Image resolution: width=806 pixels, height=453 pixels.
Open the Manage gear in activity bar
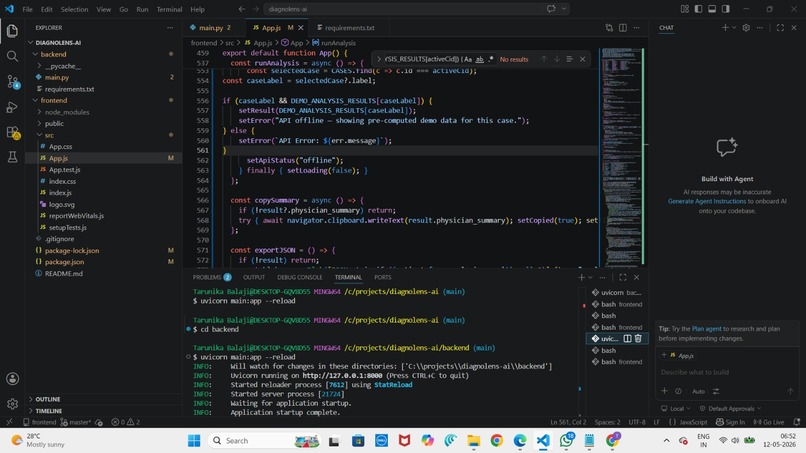12,404
